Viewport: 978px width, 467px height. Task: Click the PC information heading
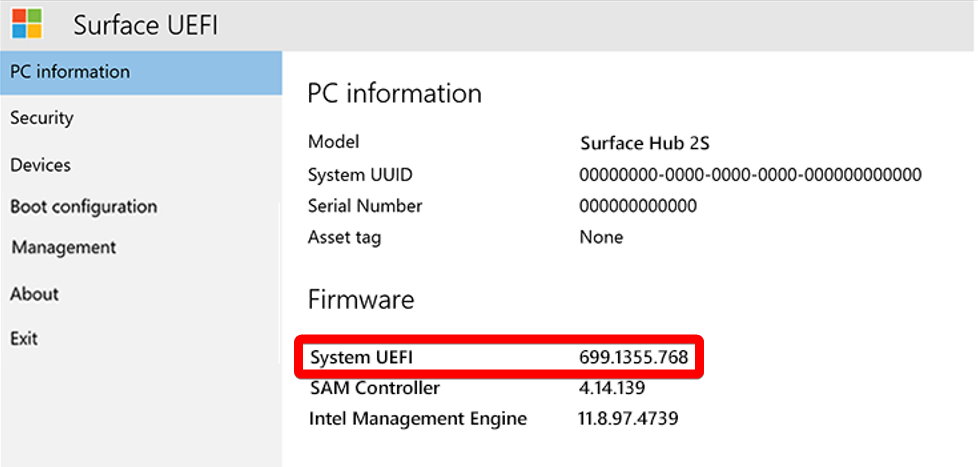tap(395, 94)
